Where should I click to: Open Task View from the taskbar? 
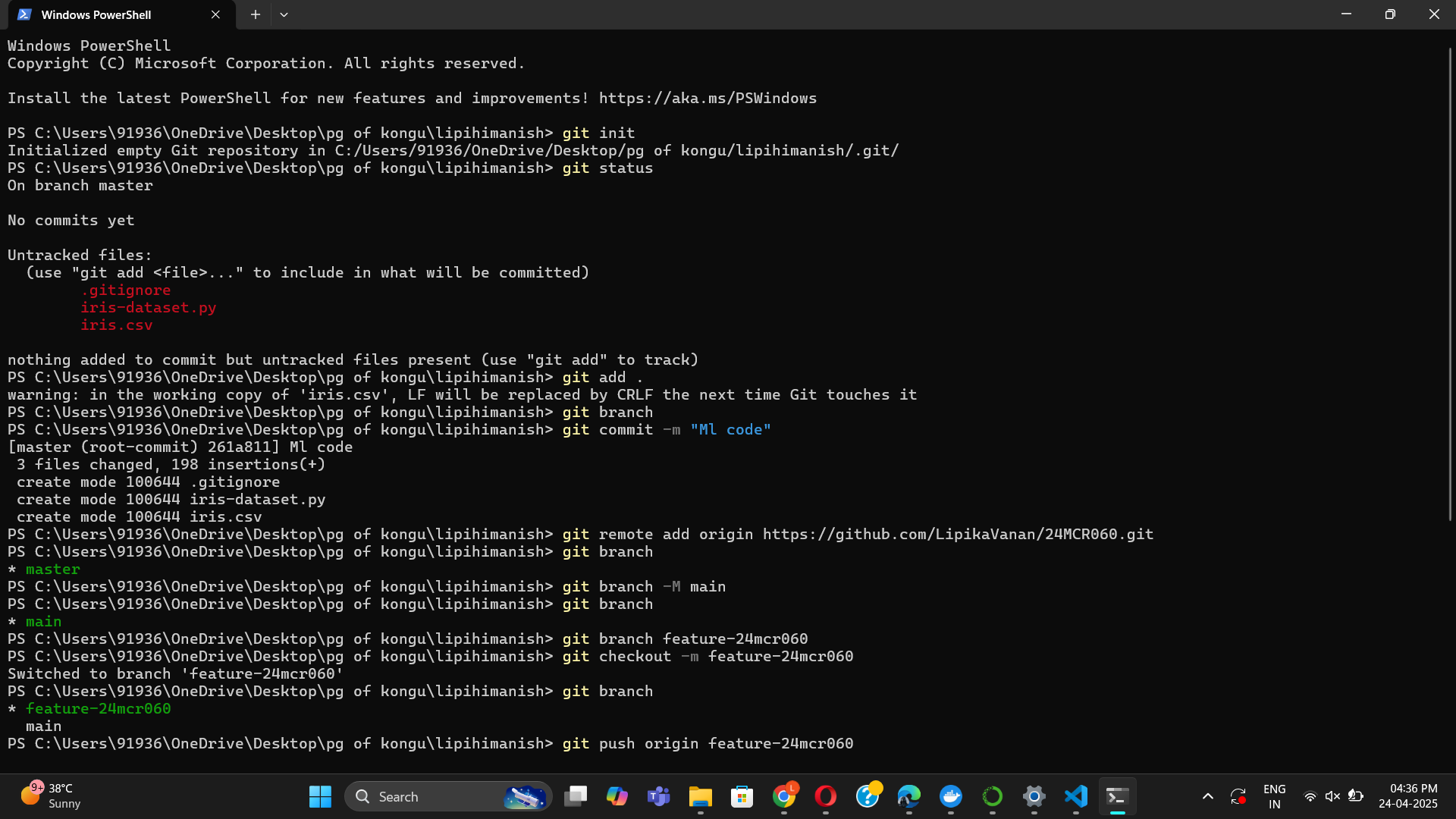[576, 796]
